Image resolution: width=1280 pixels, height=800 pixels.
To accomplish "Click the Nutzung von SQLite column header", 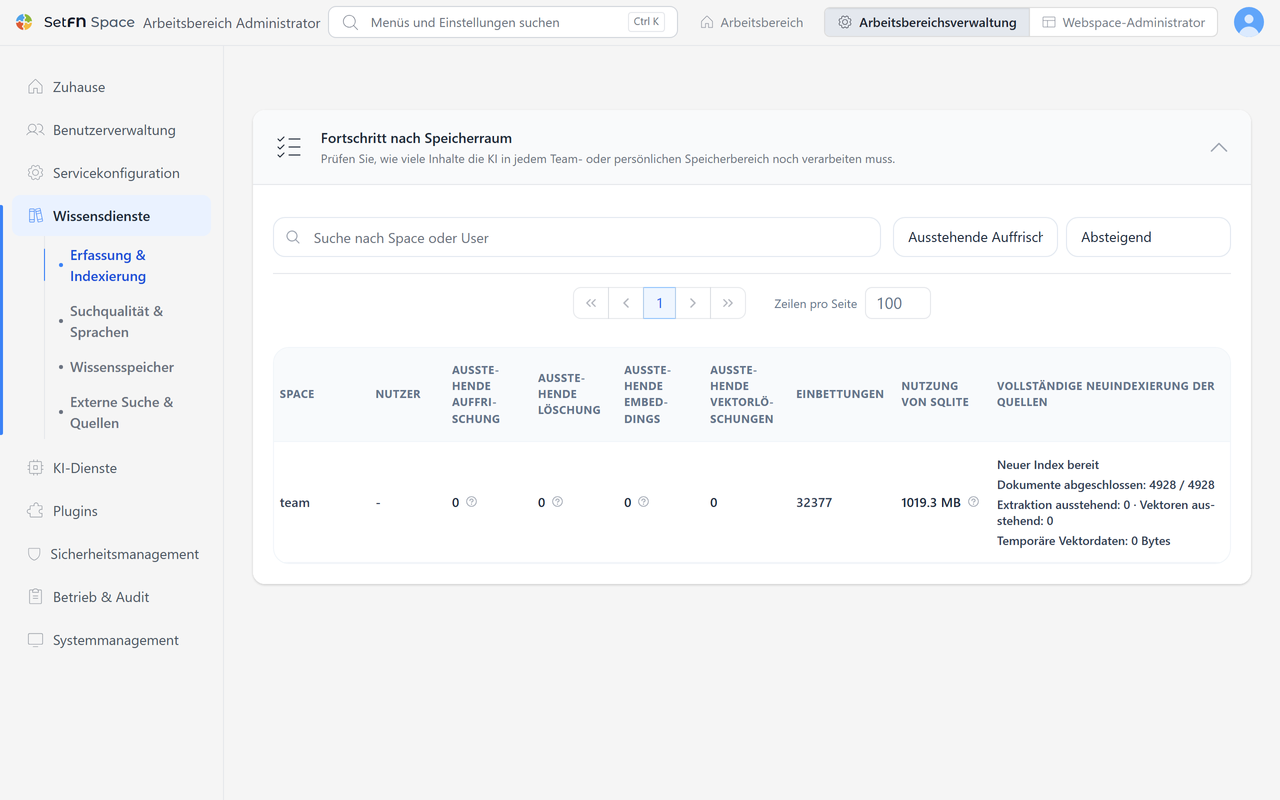I will (935, 394).
